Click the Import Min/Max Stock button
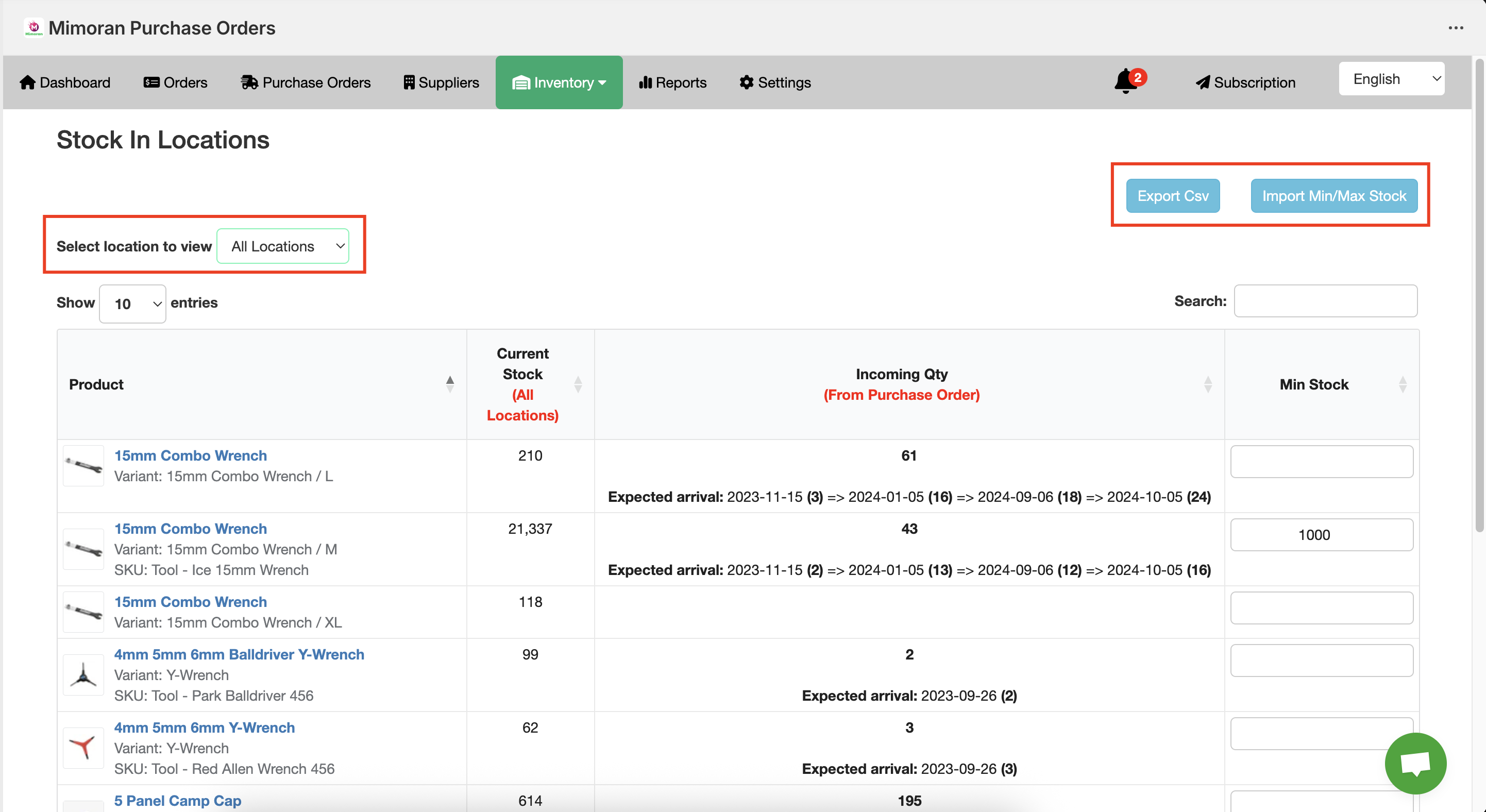 click(x=1333, y=196)
